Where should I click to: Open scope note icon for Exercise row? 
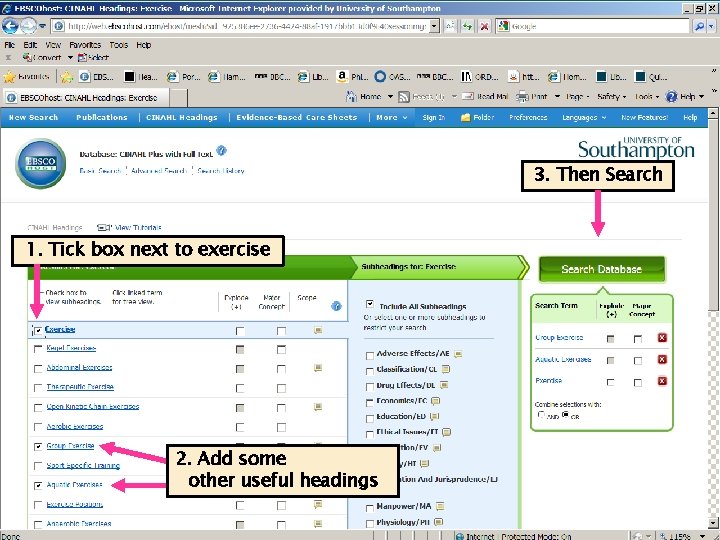pos(318,330)
